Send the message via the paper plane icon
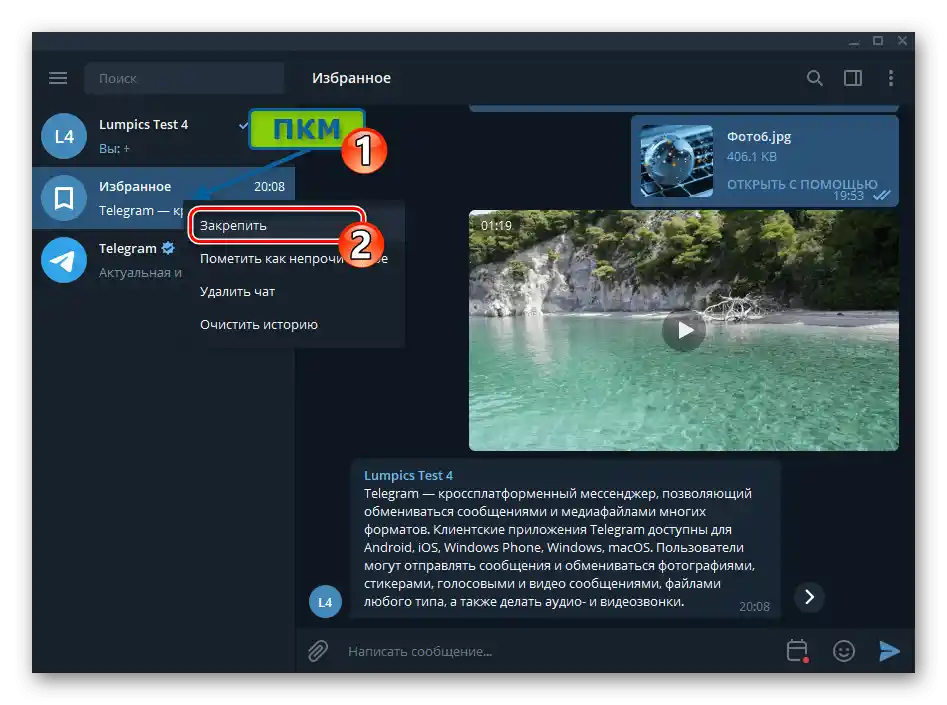Image resolution: width=947 pixels, height=705 pixels. [890, 651]
